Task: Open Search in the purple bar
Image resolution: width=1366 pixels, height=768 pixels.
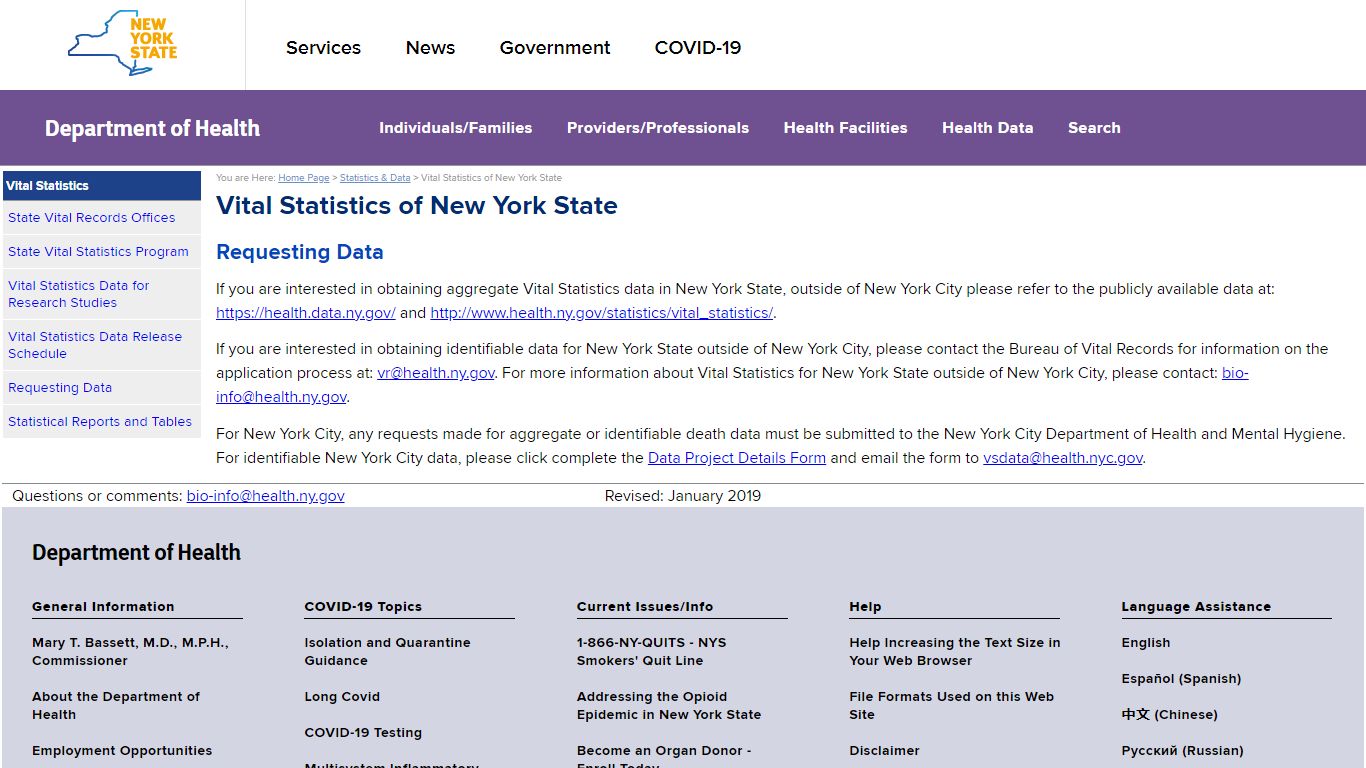Action: pos(1094,128)
